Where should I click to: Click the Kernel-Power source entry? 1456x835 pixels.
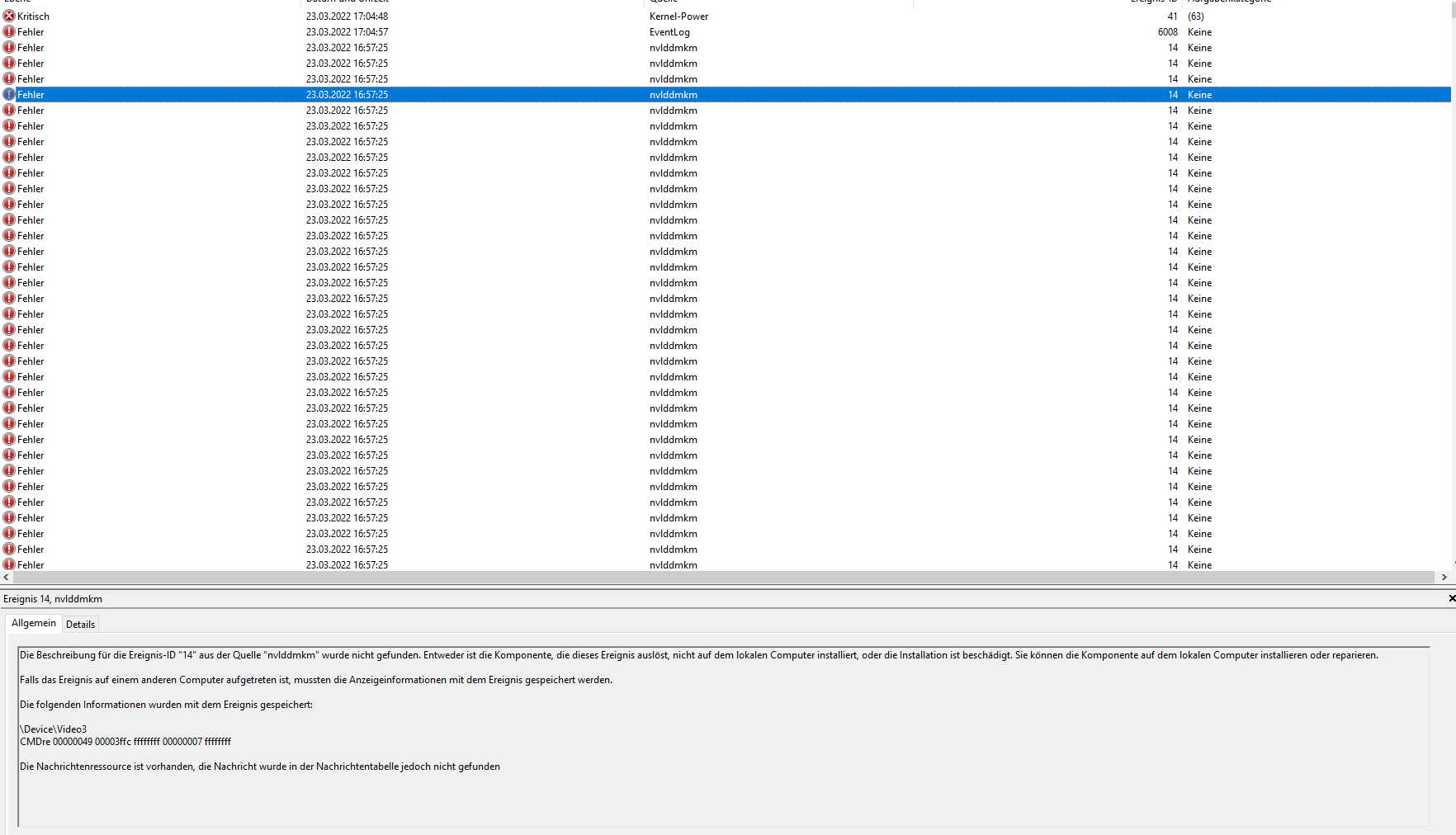pyautogui.click(x=678, y=17)
